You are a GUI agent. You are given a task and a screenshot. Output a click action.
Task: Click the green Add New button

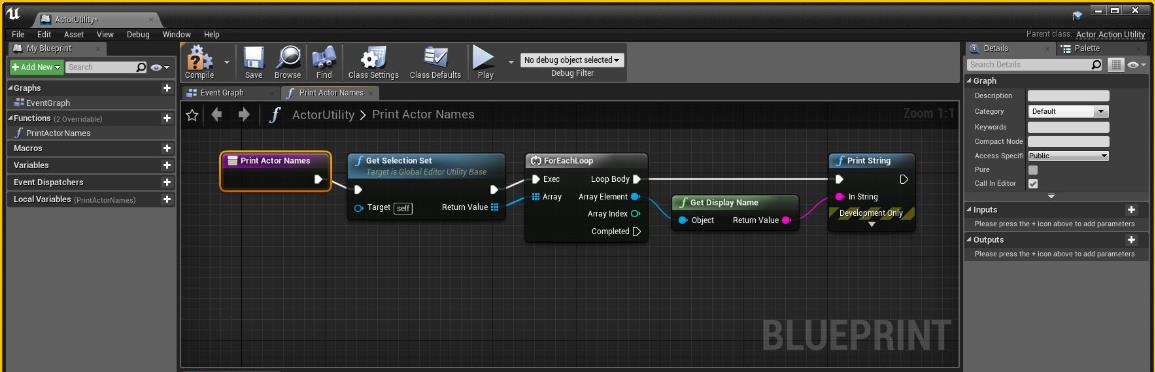click(36, 67)
